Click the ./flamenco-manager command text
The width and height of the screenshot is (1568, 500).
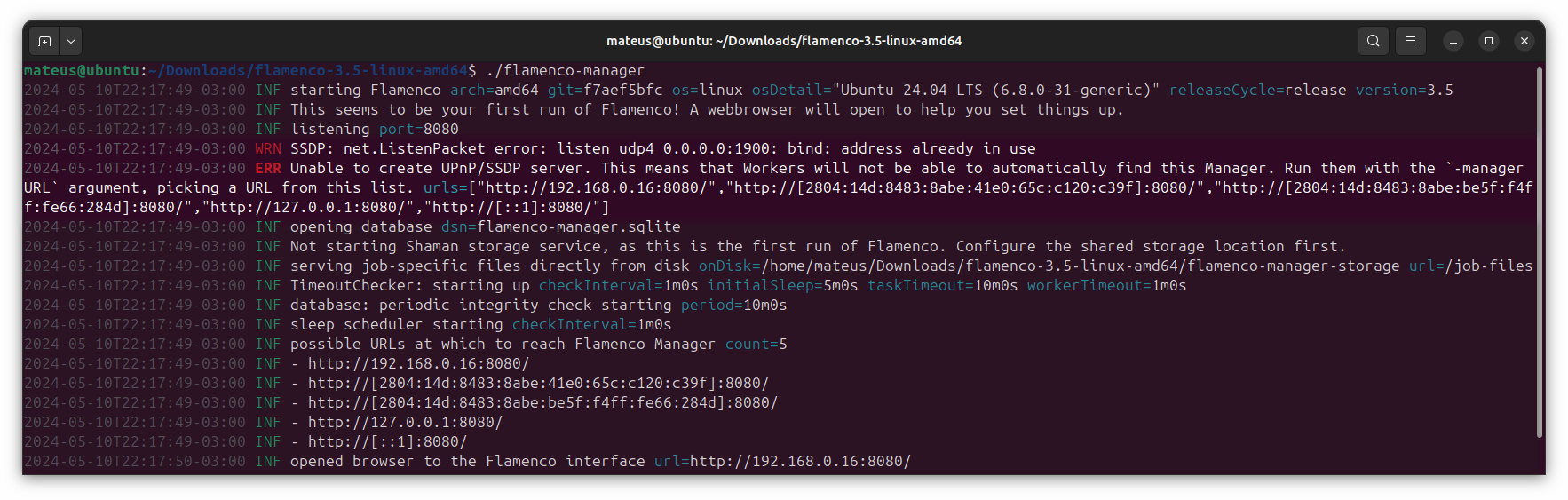click(565, 71)
